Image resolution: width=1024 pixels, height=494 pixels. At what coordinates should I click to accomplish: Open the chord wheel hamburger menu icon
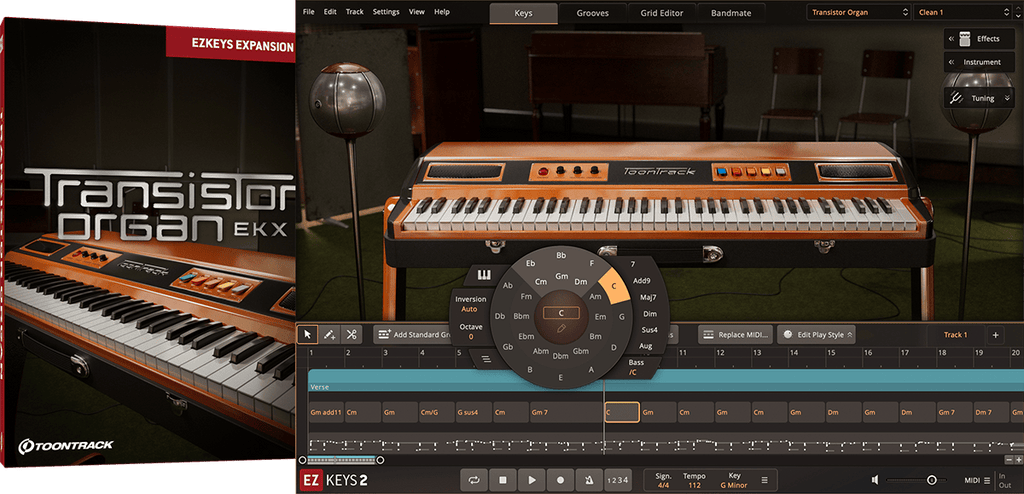tap(486, 358)
